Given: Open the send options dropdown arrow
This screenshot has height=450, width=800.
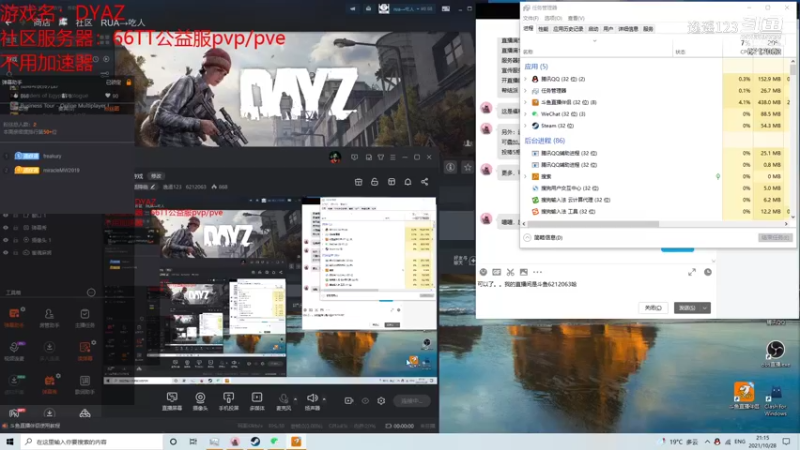Looking at the screenshot, I should point(705,308).
